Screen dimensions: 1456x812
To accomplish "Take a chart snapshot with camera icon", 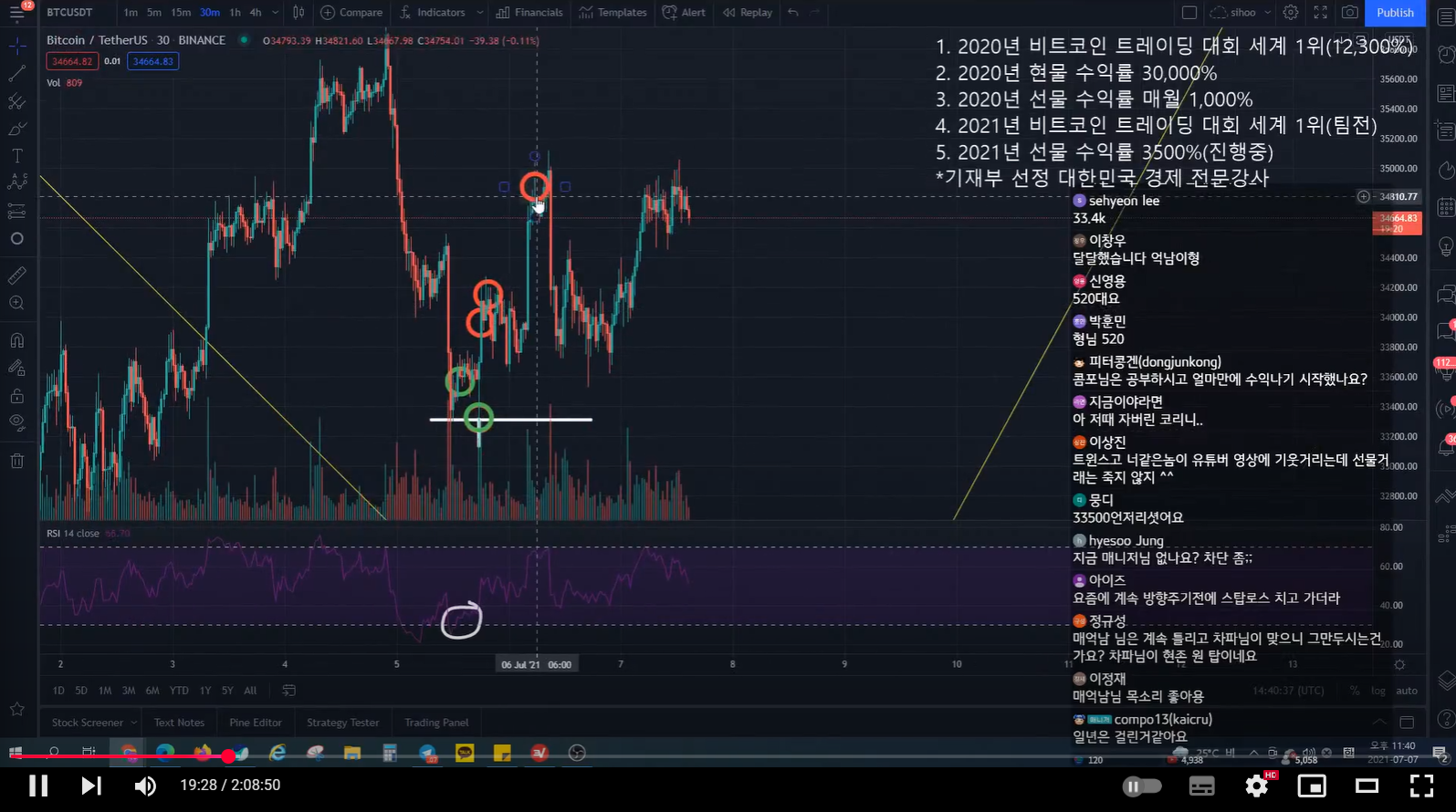I will [x=1349, y=13].
